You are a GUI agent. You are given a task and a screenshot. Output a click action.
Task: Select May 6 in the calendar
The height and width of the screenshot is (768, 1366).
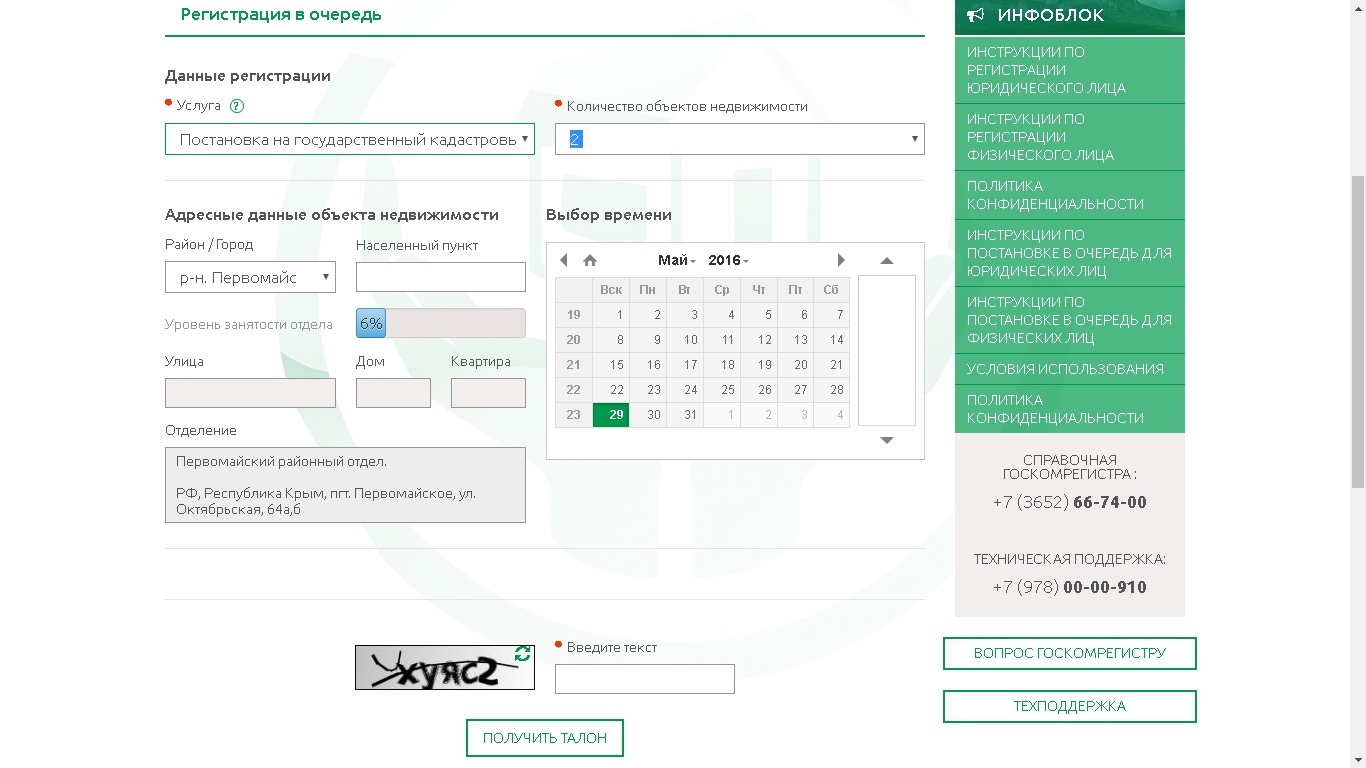click(795, 315)
